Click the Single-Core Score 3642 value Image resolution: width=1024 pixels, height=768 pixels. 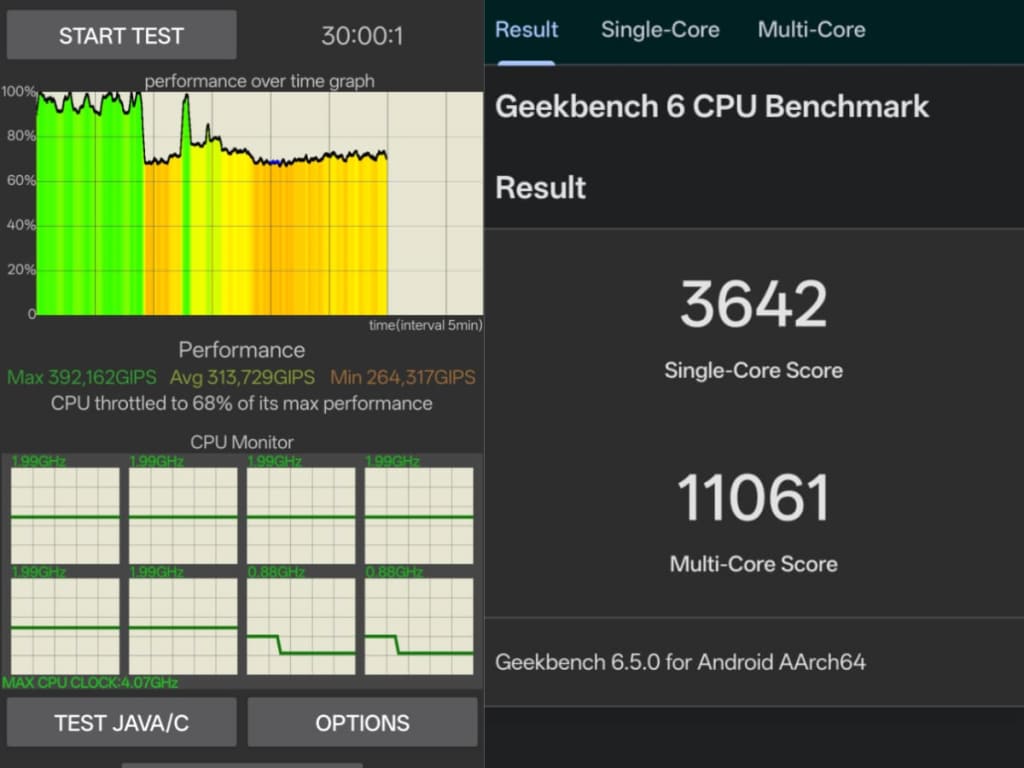(754, 305)
